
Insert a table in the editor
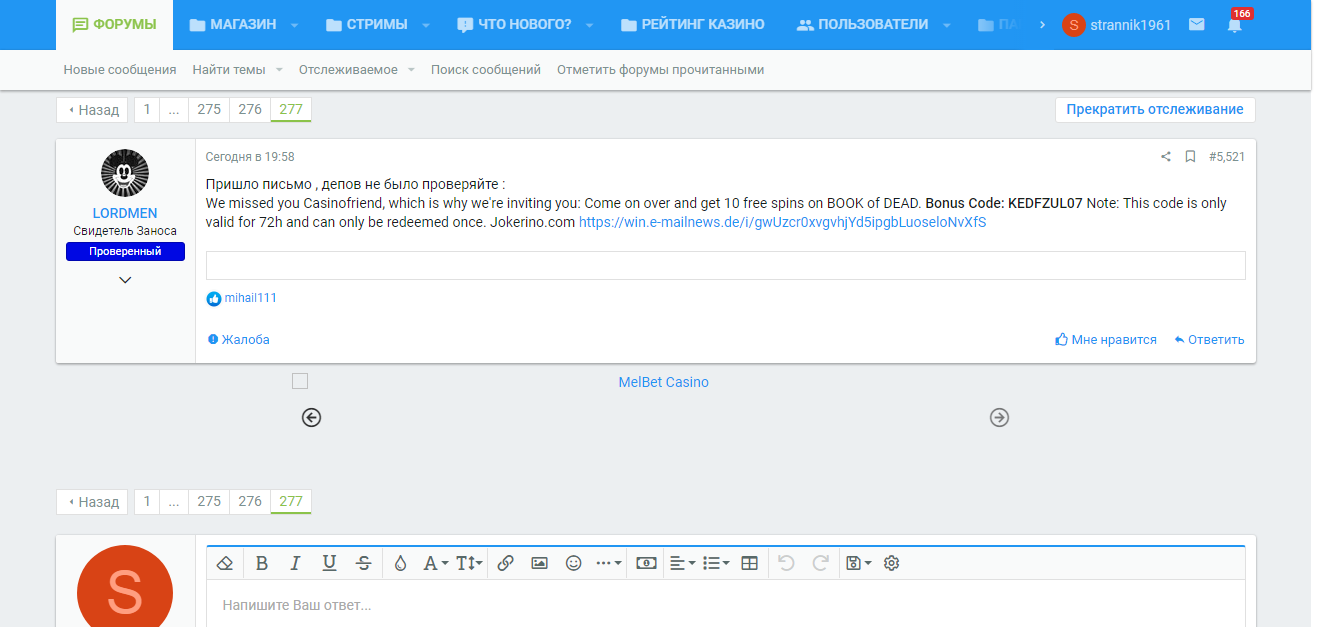[749, 563]
